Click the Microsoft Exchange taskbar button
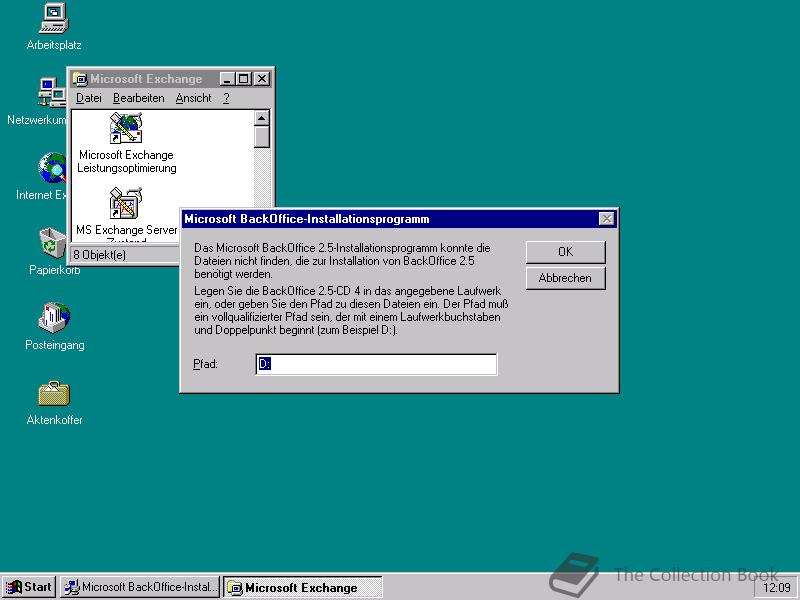 [x=303, y=587]
